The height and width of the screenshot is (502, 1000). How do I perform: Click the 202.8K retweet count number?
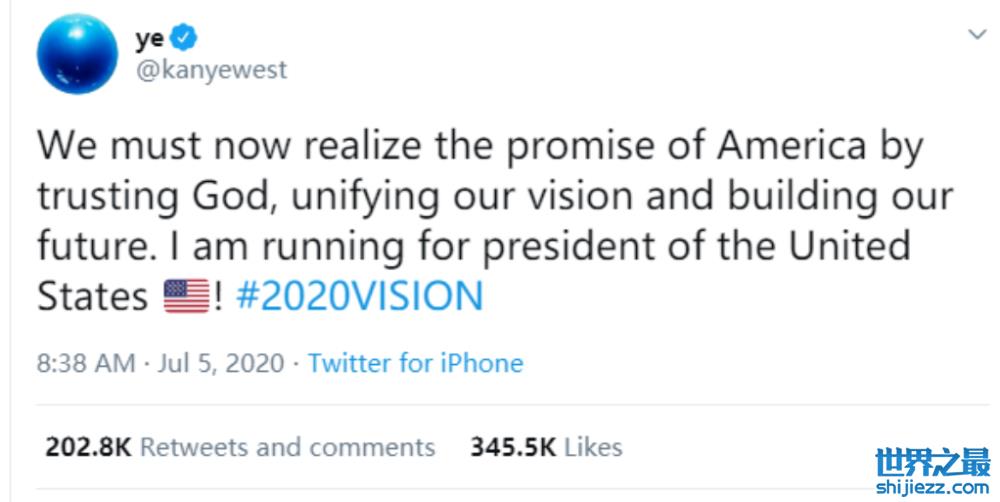[x=88, y=446]
